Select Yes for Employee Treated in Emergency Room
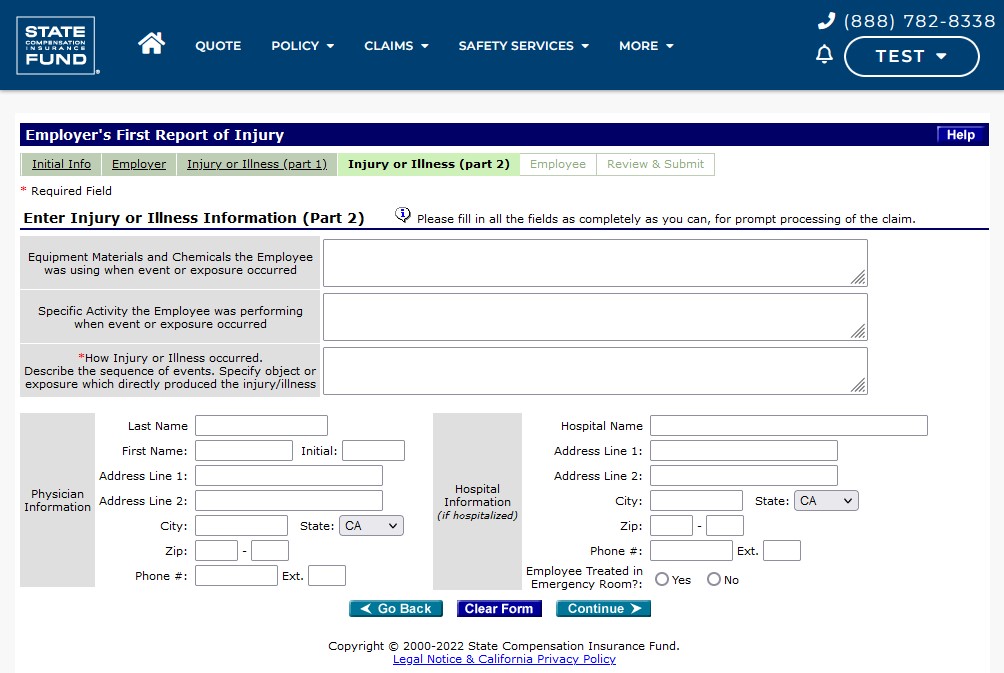 (x=662, y=579)
